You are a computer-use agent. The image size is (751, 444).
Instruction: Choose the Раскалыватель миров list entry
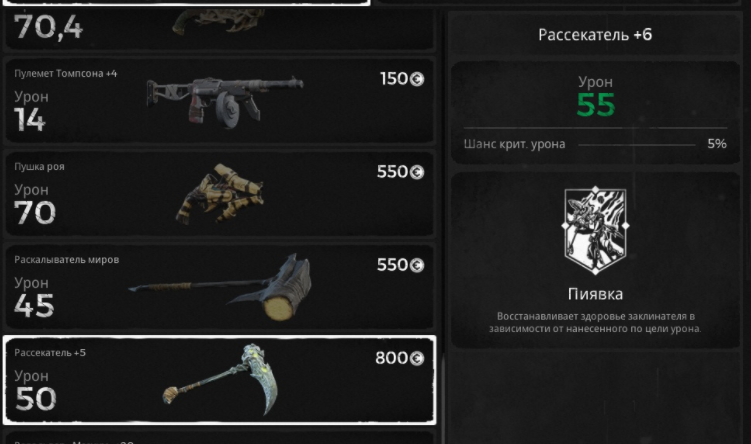pyautogui.click(x=219, y=287)
